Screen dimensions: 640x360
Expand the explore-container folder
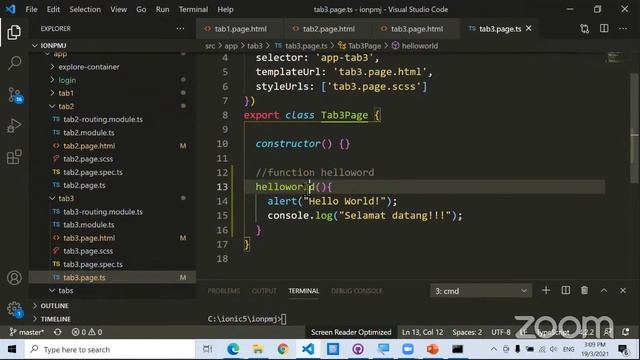tap(89, 67)
